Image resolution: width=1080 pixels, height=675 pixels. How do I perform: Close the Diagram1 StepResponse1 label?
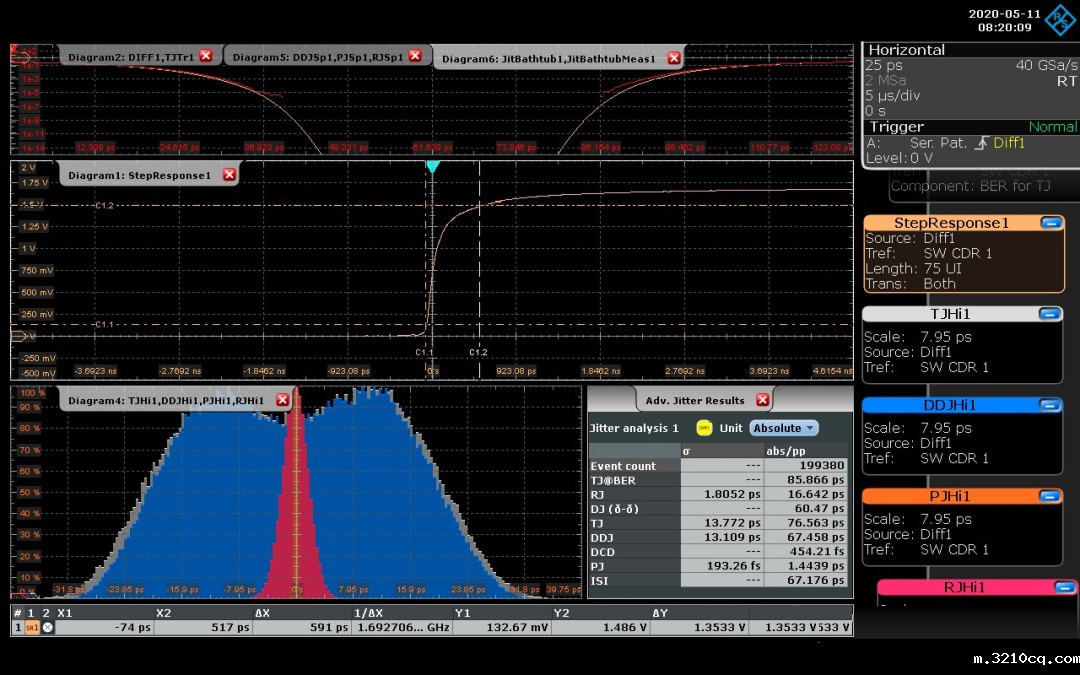229,175
